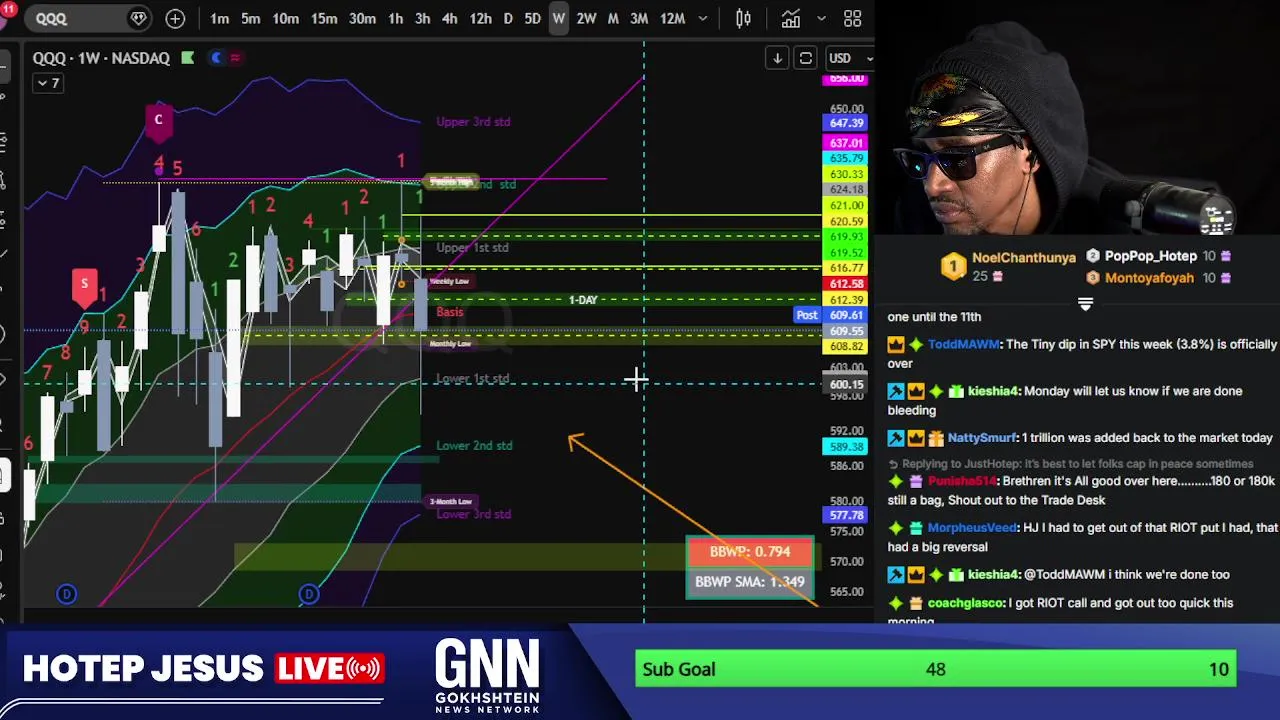Click the Basis band label
The width and height of the screenshot is (1280, 720).
pos(449,312)
